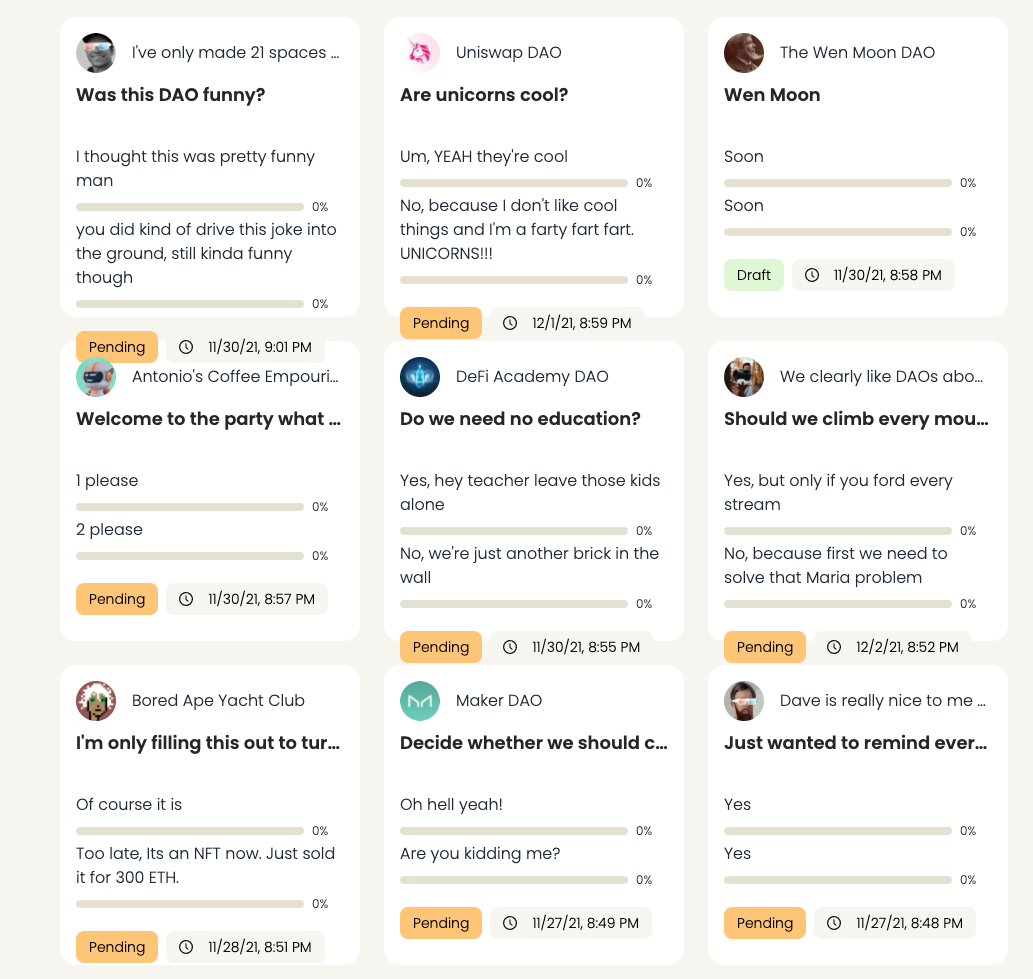Click the Pending badge dated 11/27/21, 8:48 PM

pyautogui.click(x=764, y=923)
